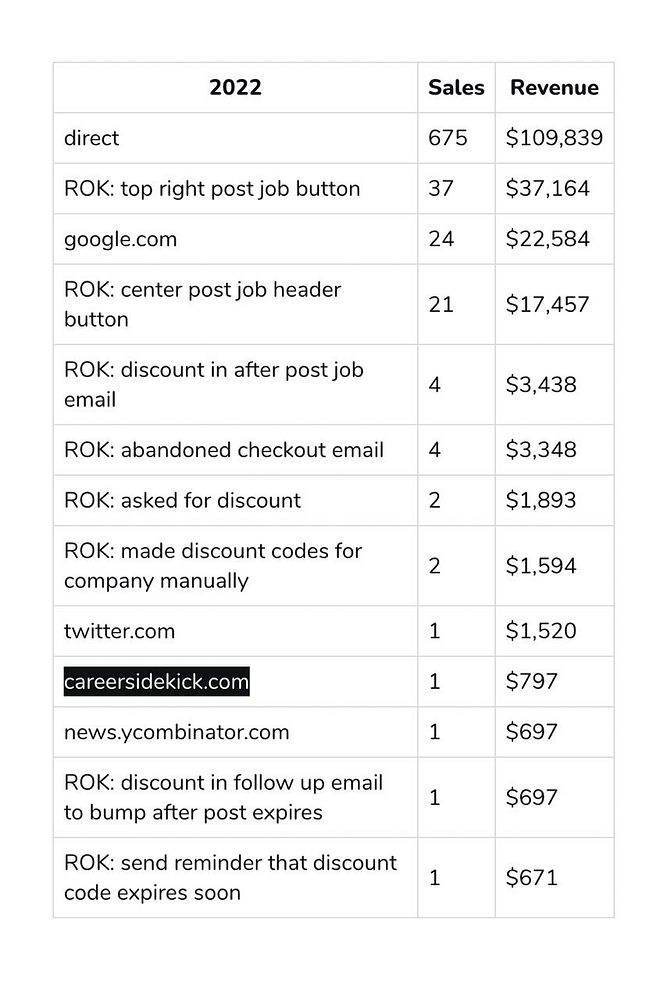Click the Revenue column header

point(554,88)
